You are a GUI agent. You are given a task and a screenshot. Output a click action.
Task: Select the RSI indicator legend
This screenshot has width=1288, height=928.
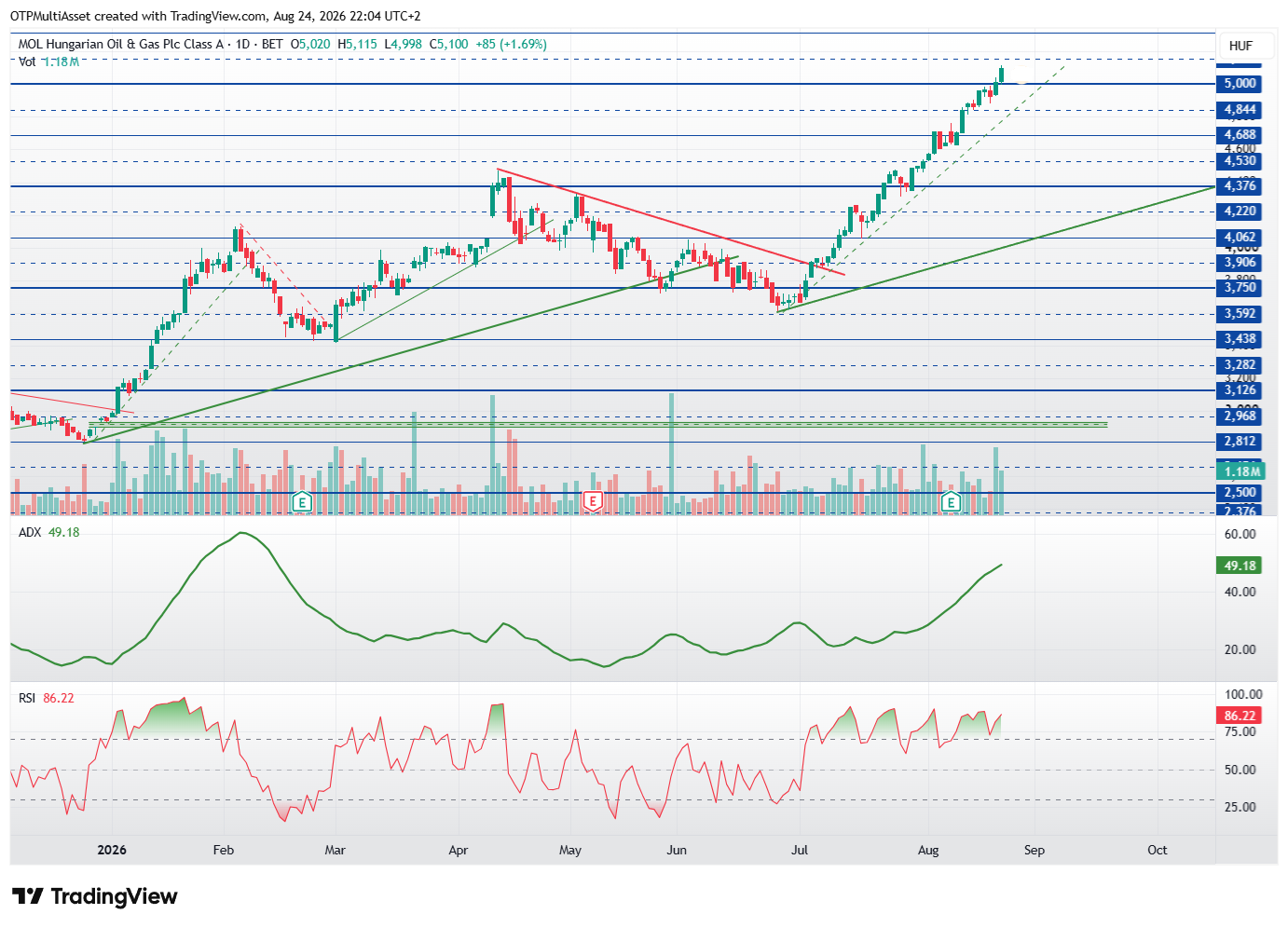[x=27, y=698]
